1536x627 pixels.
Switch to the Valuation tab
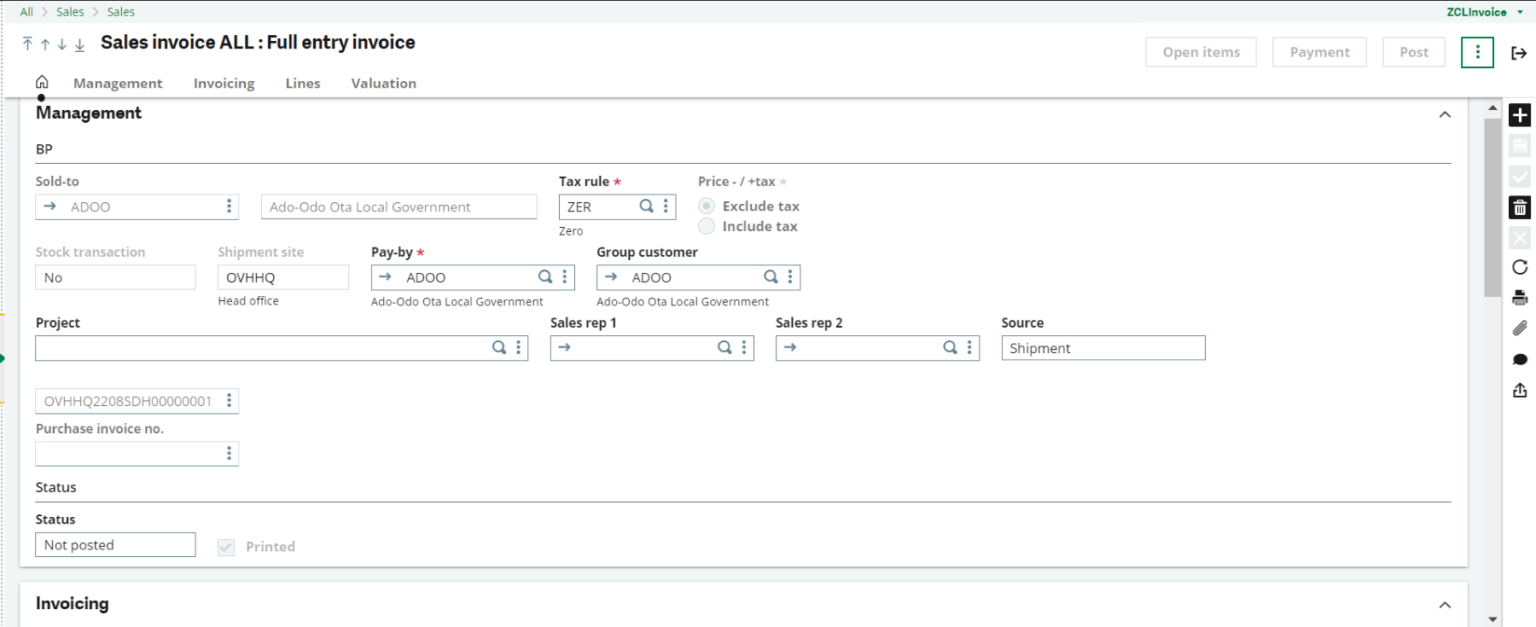[384, 83]
